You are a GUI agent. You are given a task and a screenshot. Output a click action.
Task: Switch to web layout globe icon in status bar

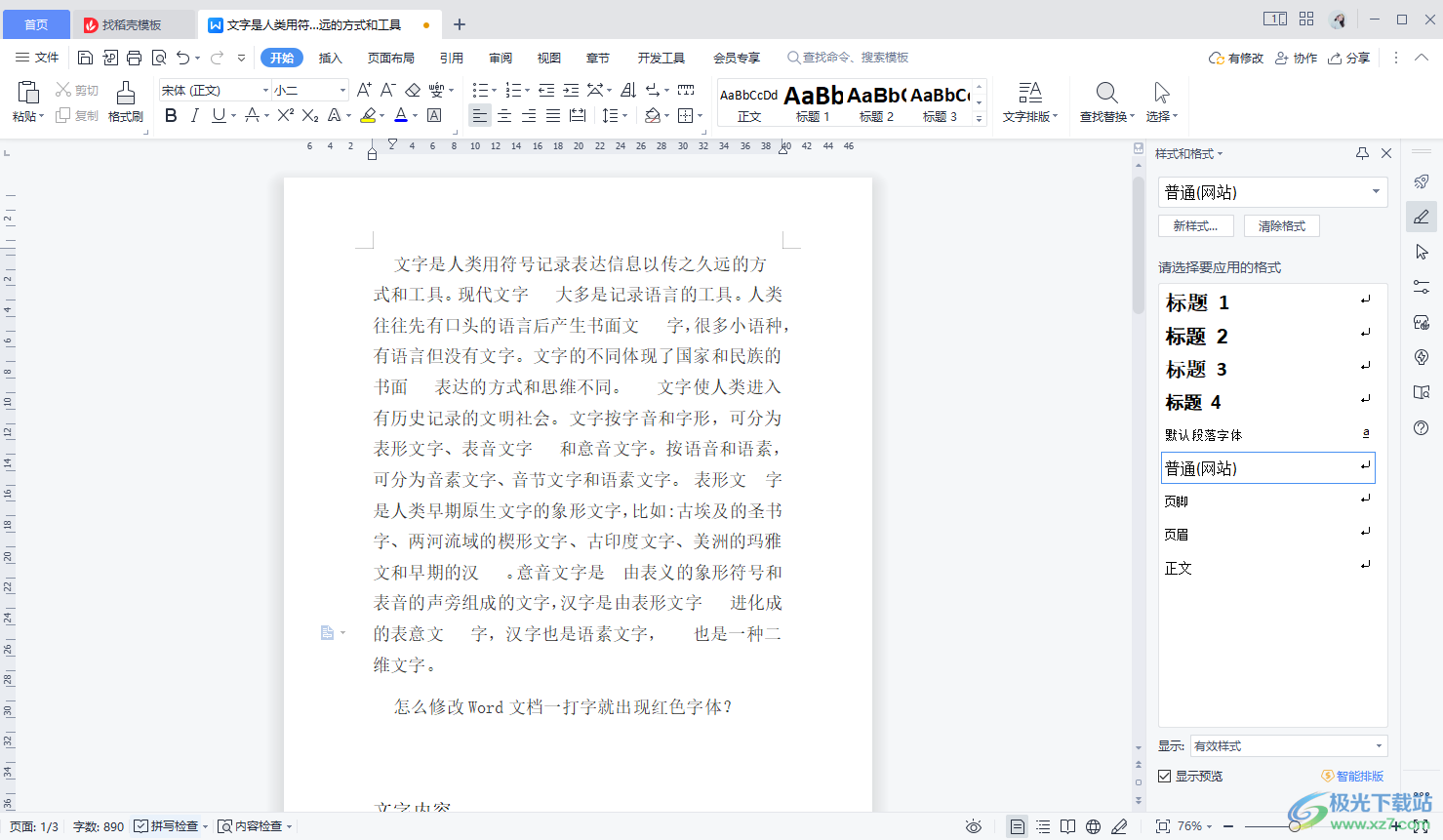(1094, 826)
